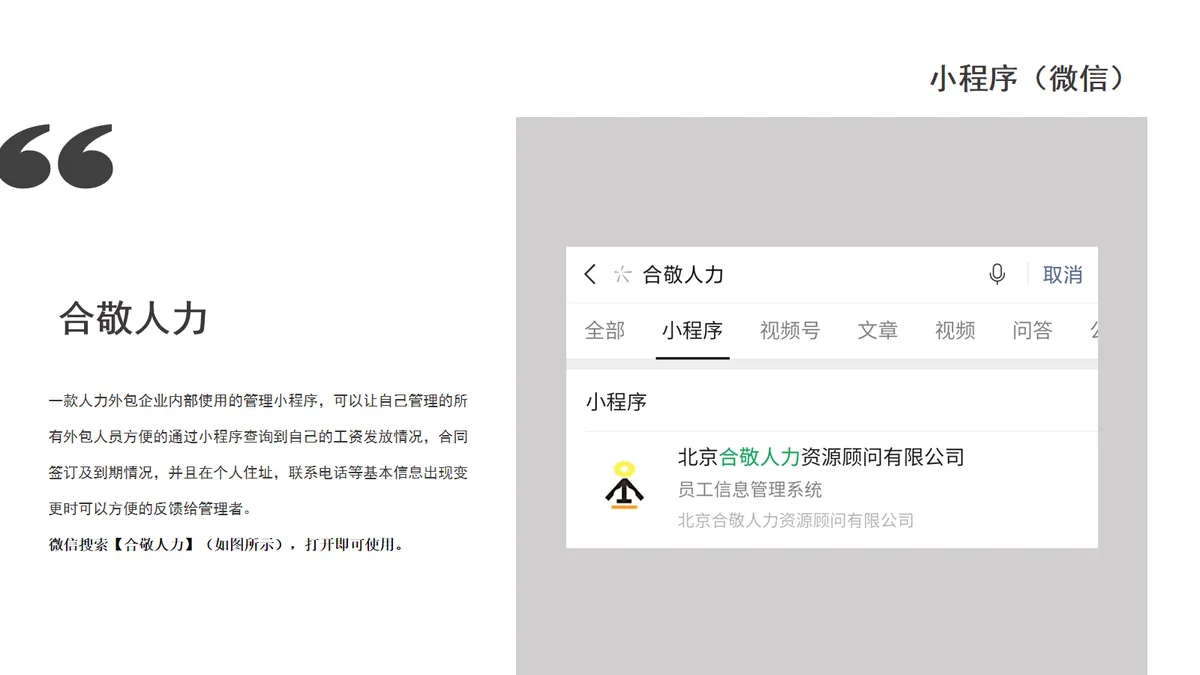
Task: Switch to the 视频号 tab
Action: (x=790, y=330)
